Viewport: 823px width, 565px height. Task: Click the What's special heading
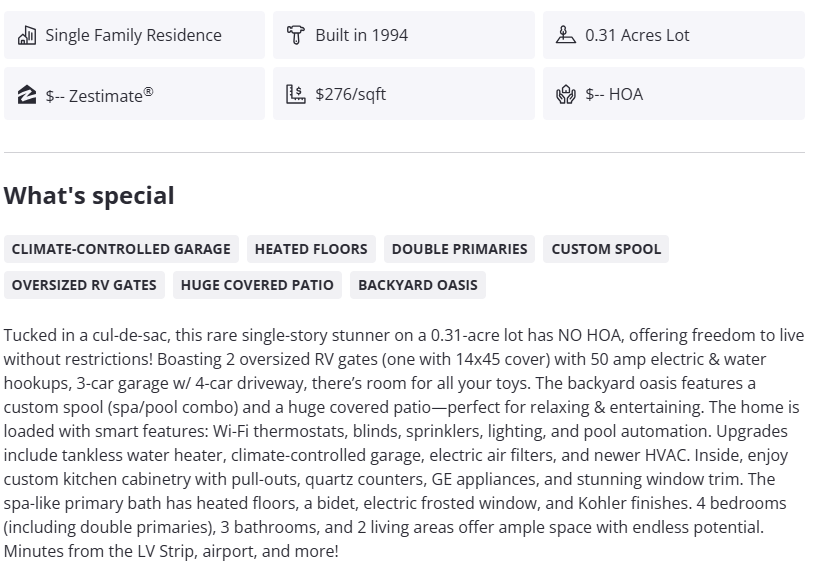point(89,195)
